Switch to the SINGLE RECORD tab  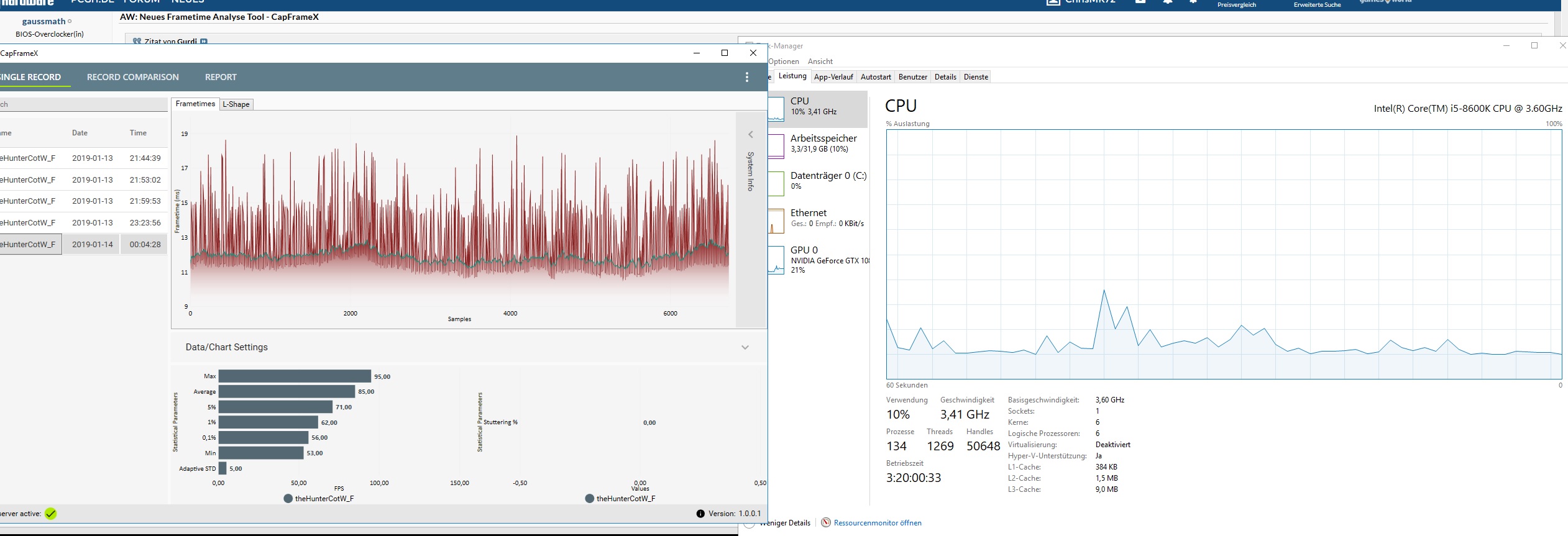click(x=30, y=77)
